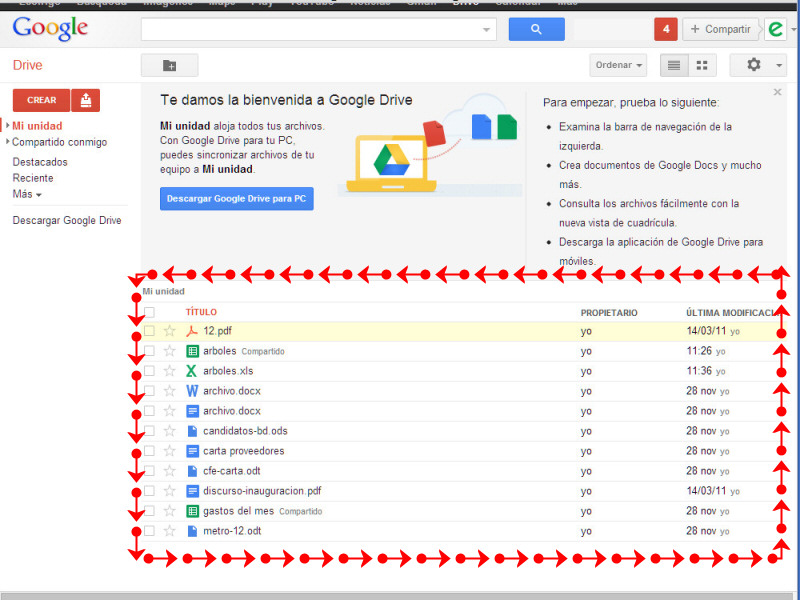
Task: Check the box for cfe-carta.odt
Action: pos(149,471)
